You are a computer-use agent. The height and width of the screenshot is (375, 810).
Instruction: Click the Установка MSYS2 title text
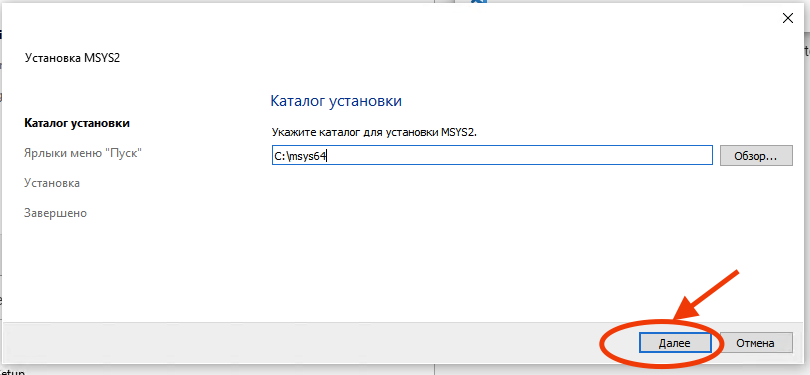(x=72, y=58)
